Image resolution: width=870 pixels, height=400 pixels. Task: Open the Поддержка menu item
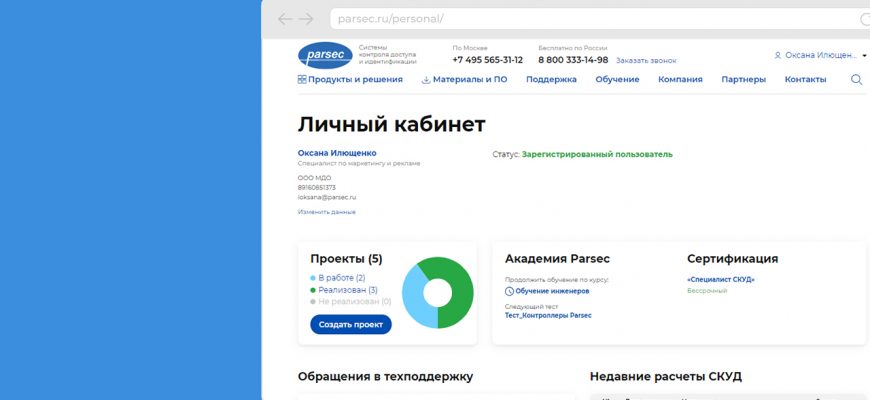point(551,80)
